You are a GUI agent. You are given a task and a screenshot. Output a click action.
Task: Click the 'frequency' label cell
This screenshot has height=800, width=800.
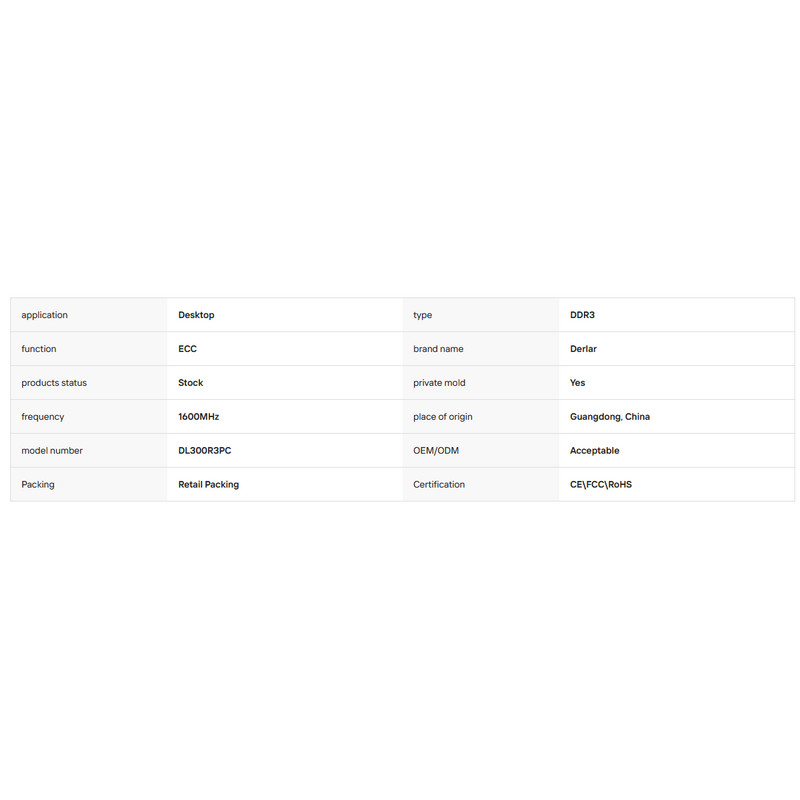pos(89,417)
